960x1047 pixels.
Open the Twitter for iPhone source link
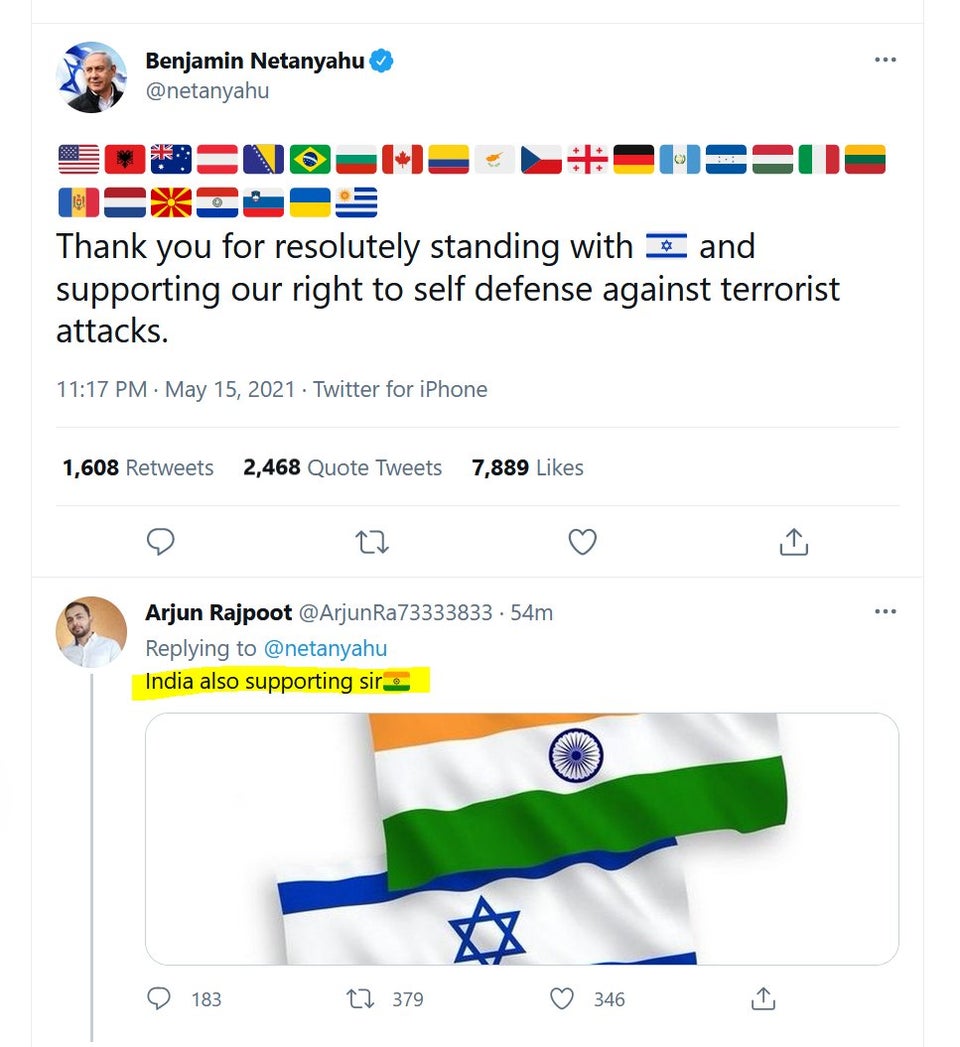click(400, 389)
